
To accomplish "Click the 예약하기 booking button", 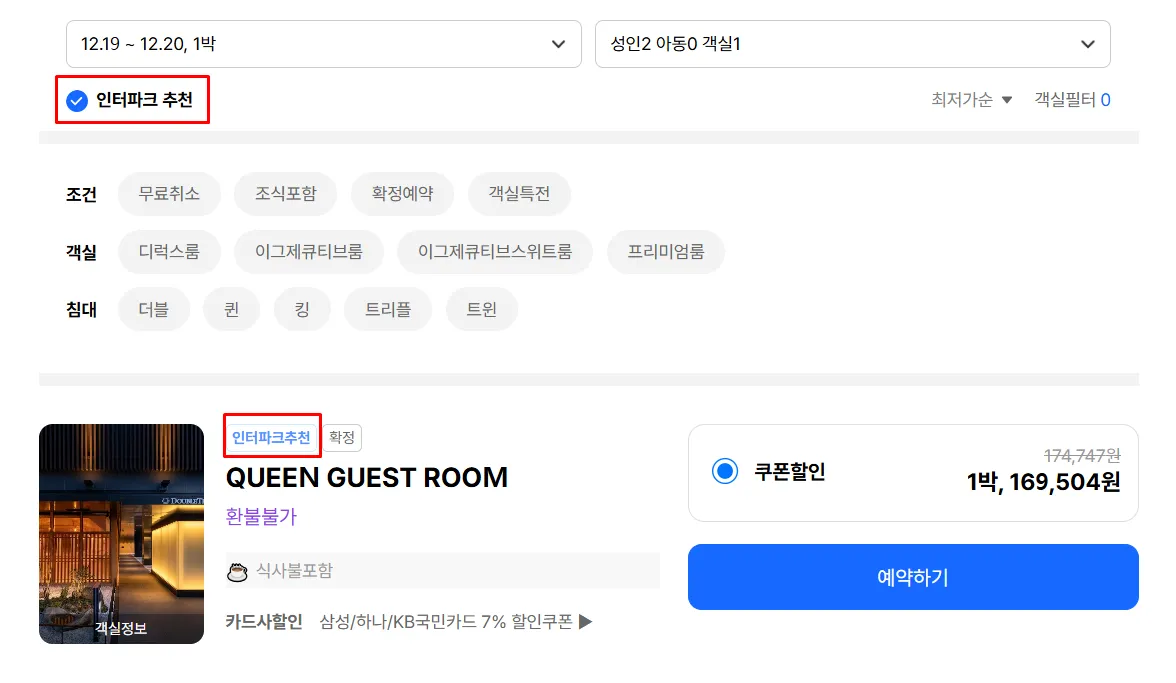I will (913, 577).
